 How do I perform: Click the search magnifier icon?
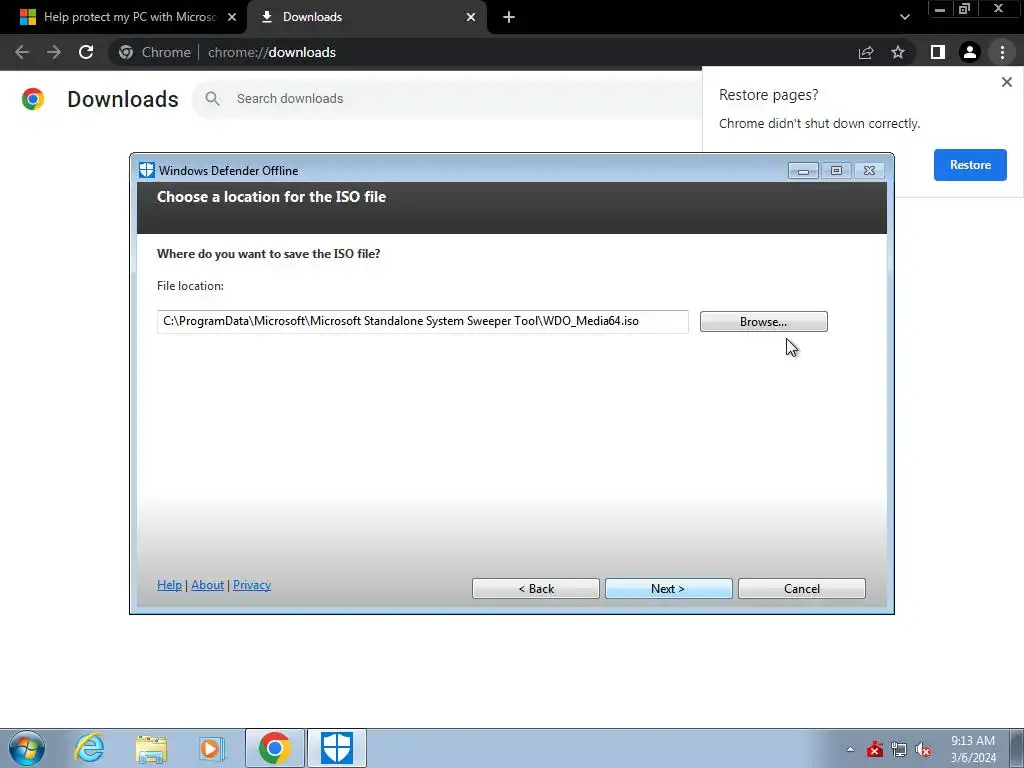[212, 99]
